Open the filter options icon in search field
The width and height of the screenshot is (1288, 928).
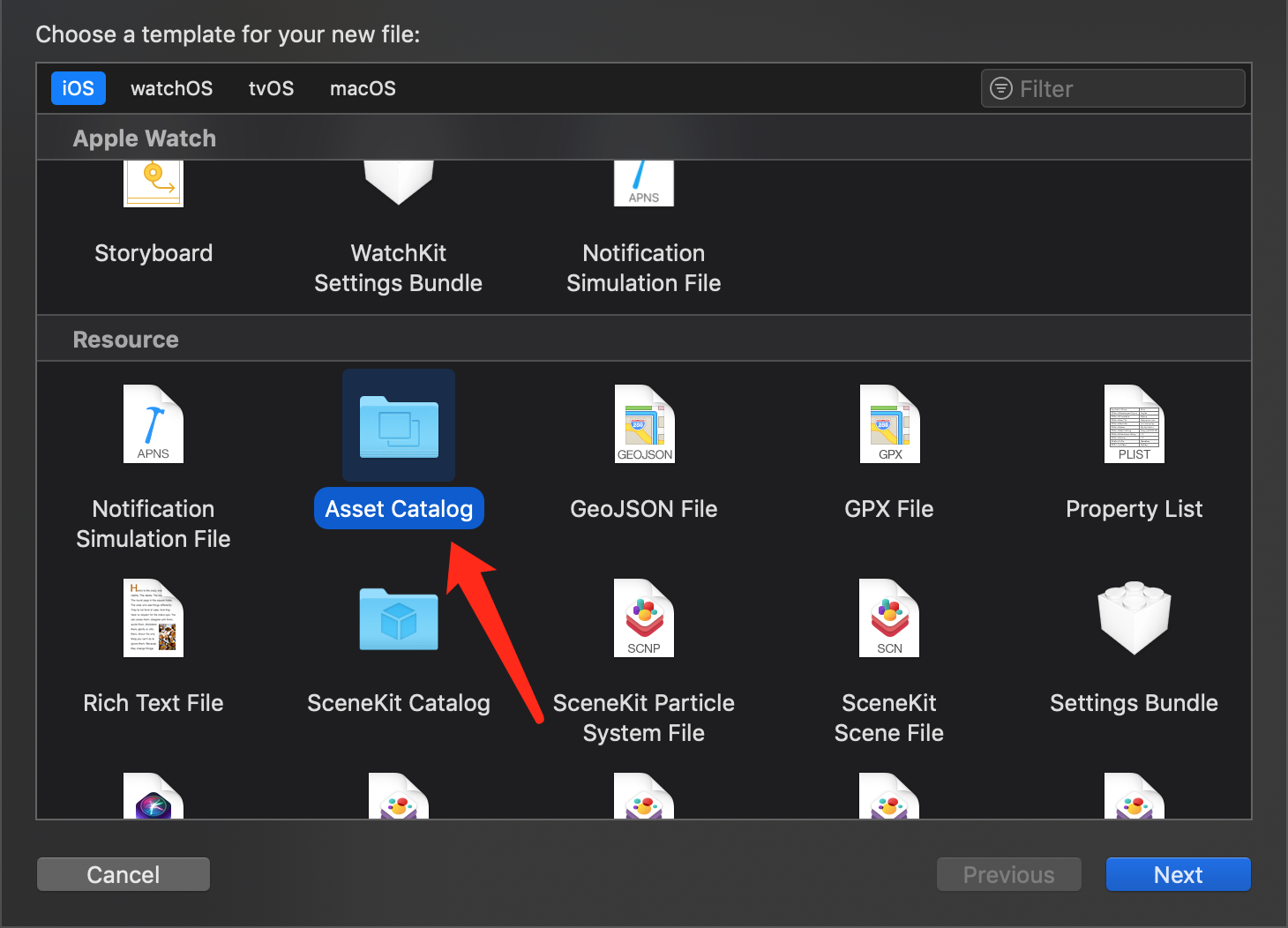(1001, 88)
